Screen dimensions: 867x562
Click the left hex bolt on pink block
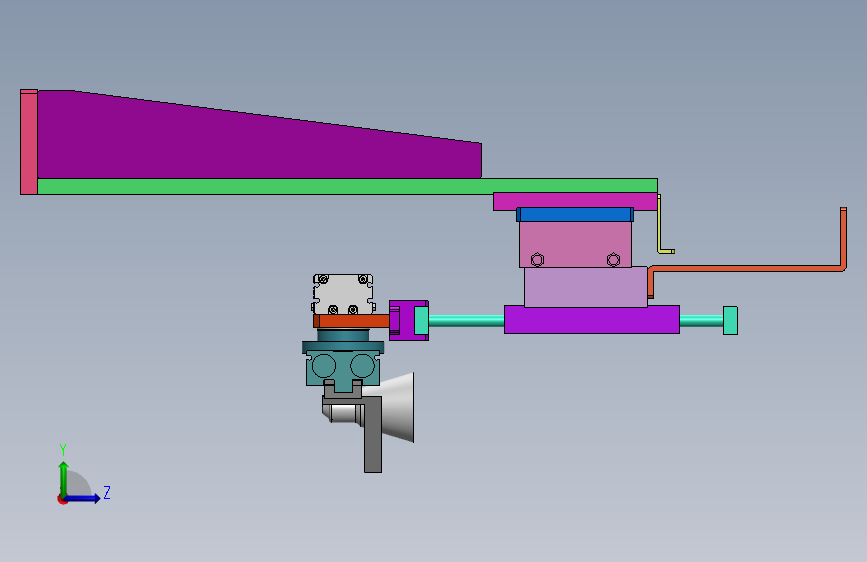click(x=537, y=259)
